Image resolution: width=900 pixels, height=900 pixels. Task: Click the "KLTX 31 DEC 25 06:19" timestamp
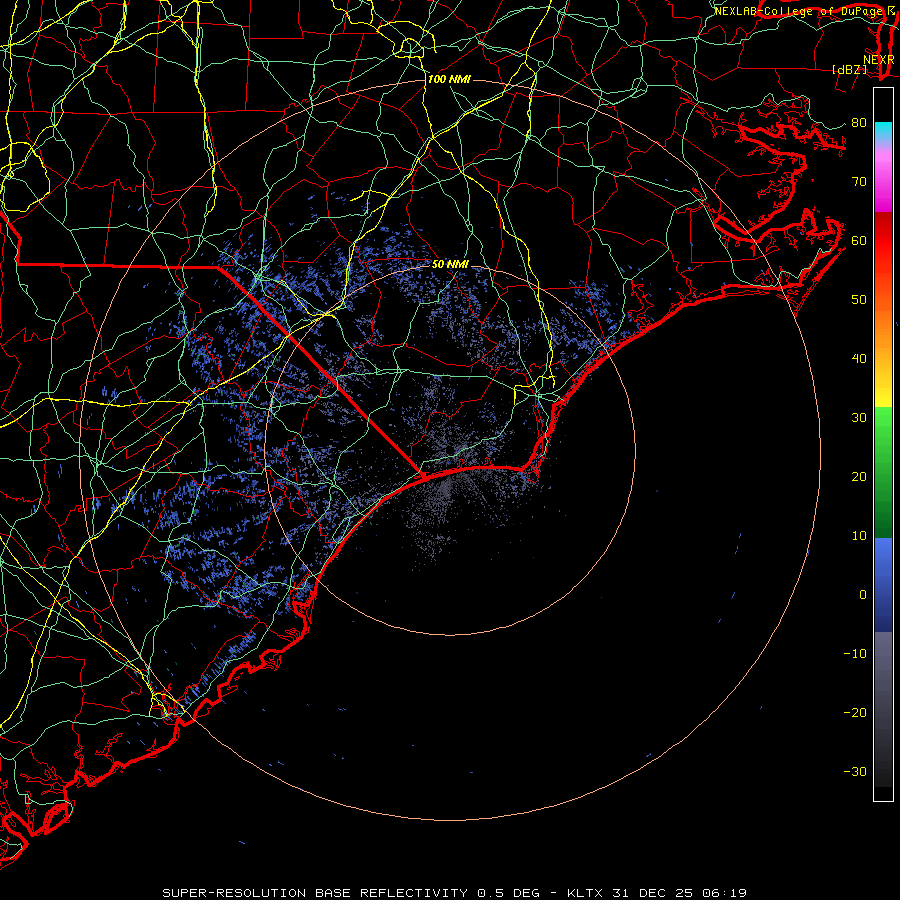point(657,893)
